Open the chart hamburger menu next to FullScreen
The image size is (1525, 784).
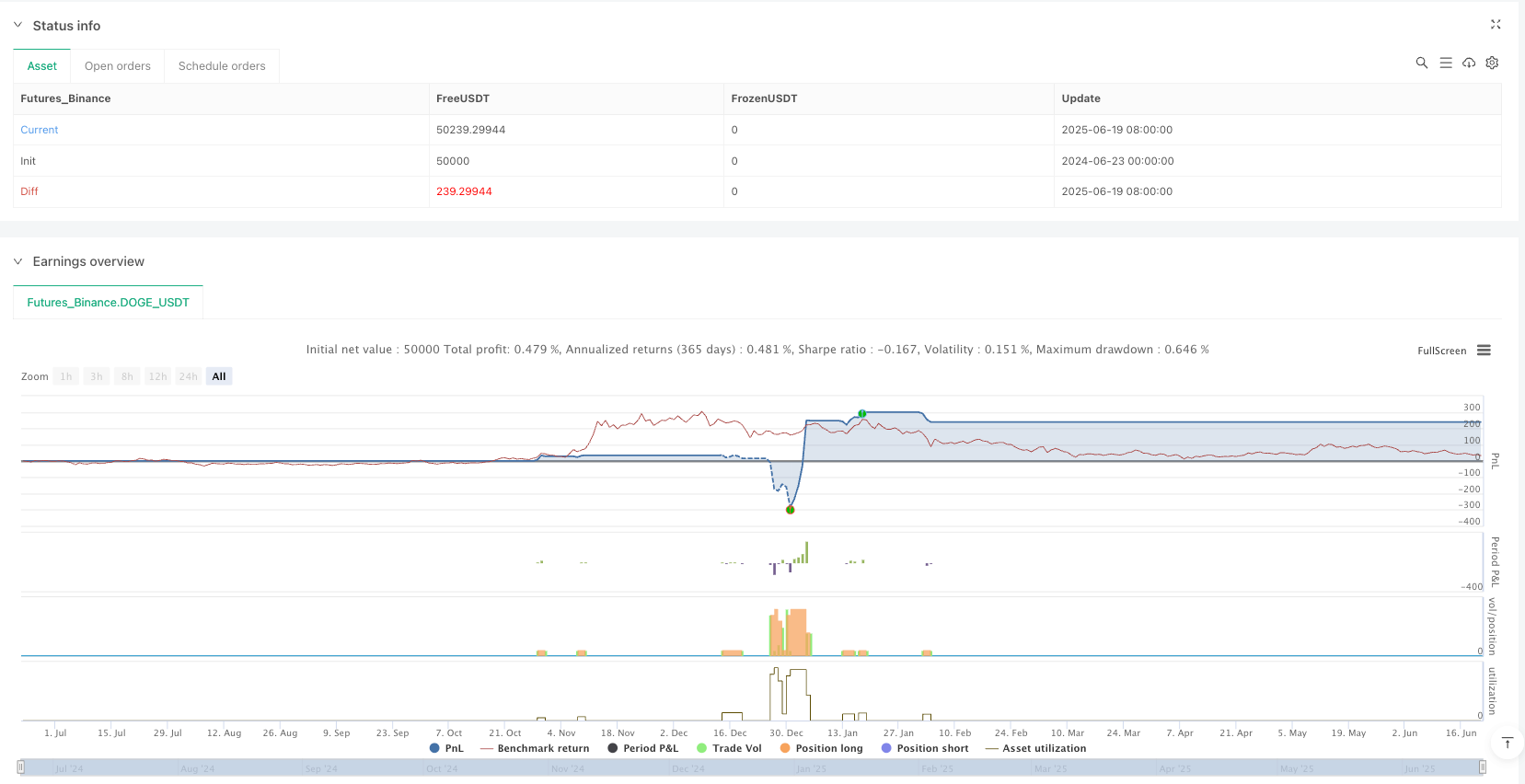1484,351
